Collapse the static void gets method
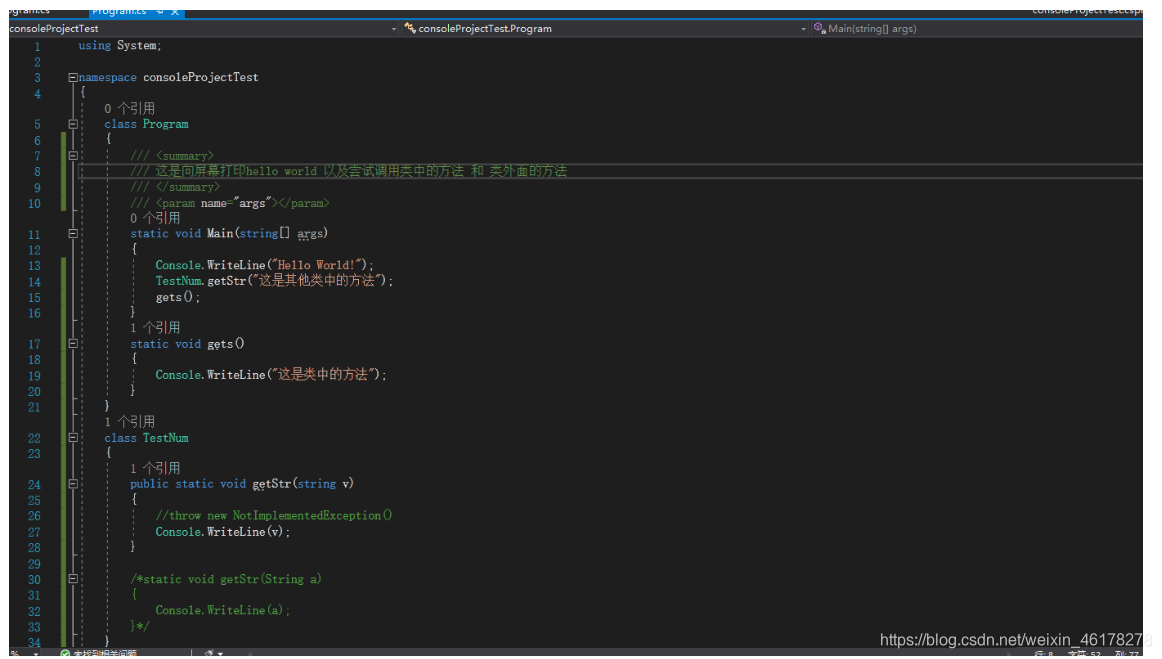This screenshot has width=1162, height=659. coord(73,344)
